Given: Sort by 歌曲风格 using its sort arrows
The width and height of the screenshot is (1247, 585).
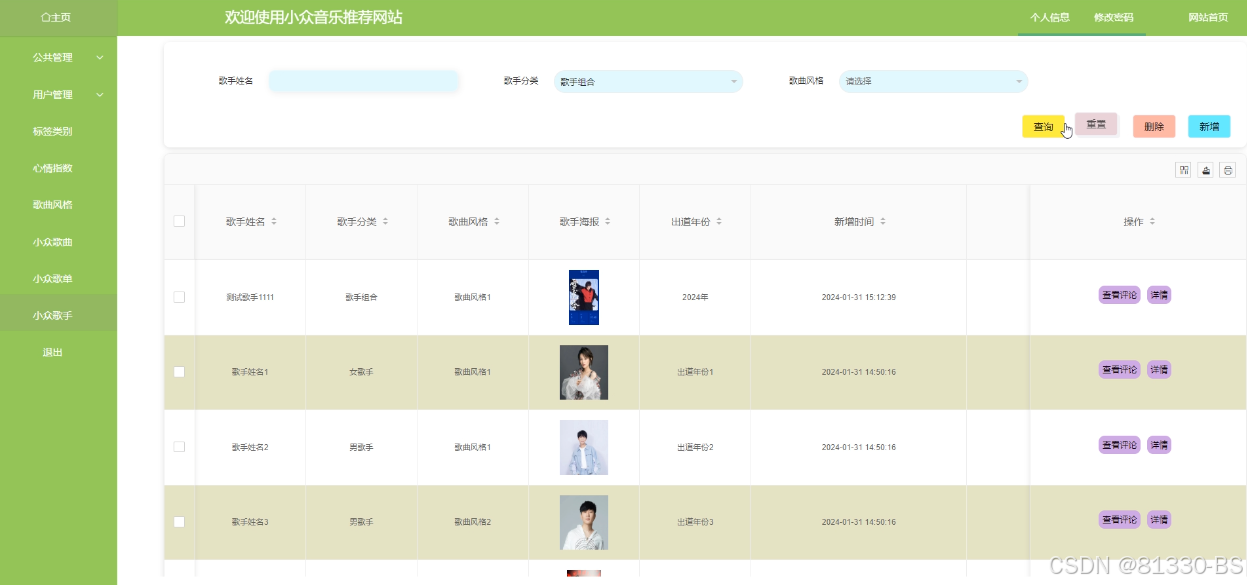Looking at the screenshot, I should pos(496,222).
